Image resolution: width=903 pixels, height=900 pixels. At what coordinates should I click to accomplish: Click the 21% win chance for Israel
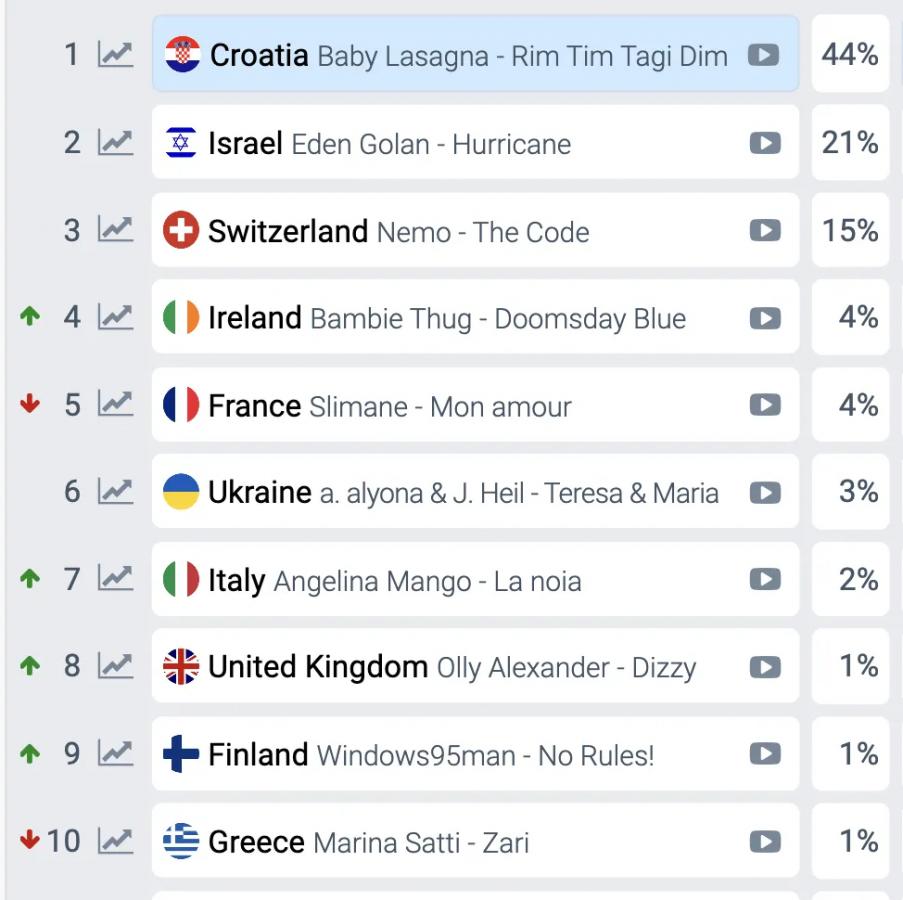point(850,143)
